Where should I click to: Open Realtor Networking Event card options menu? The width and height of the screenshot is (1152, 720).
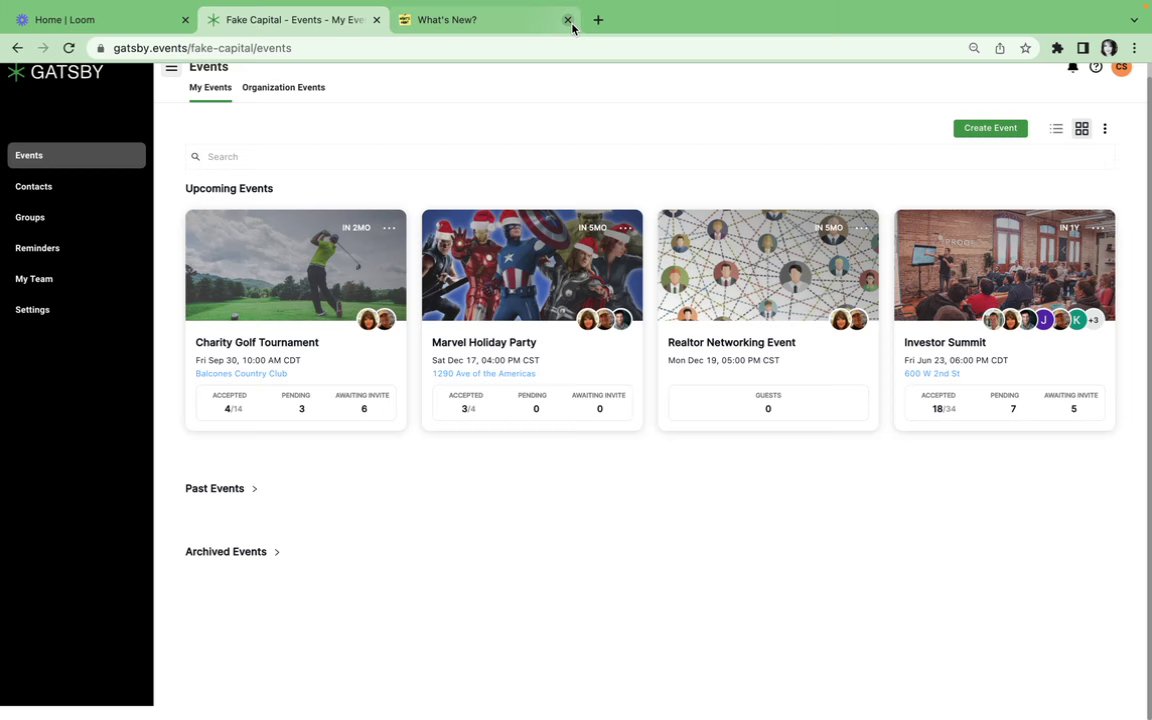861,228
